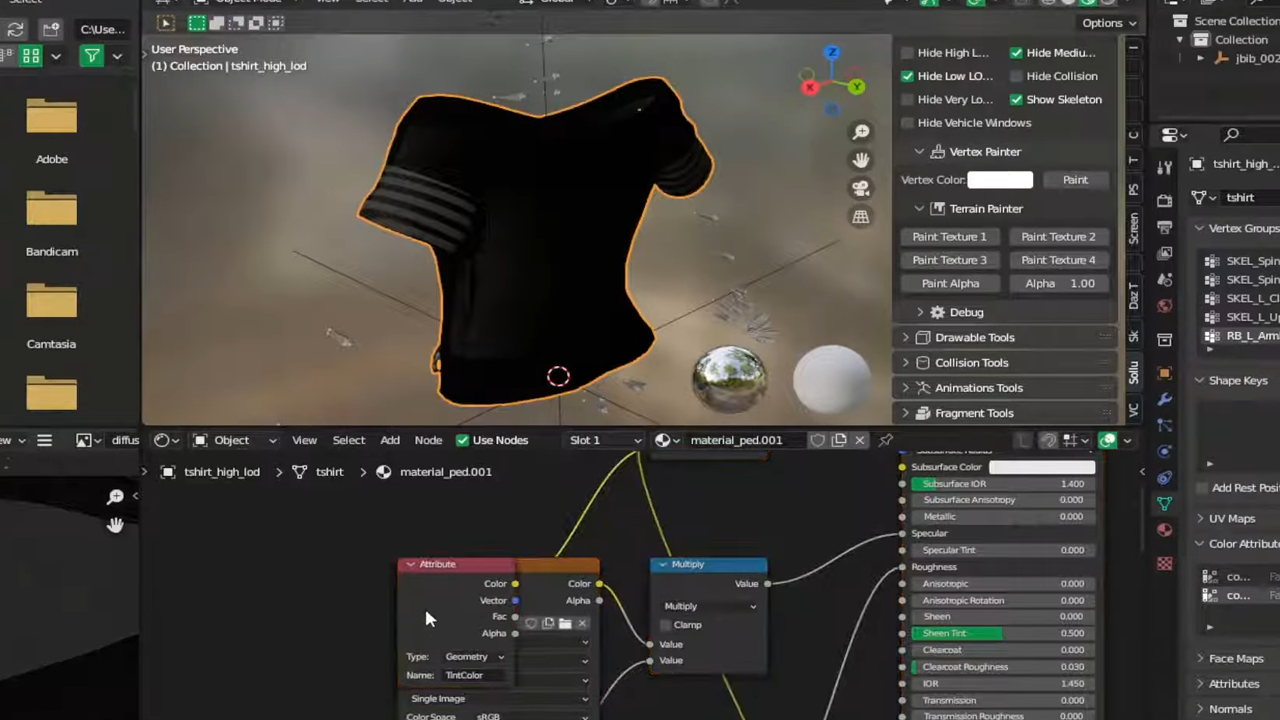Open the Multiply operation dropdown
The image size is (1280, 720).
709,606
